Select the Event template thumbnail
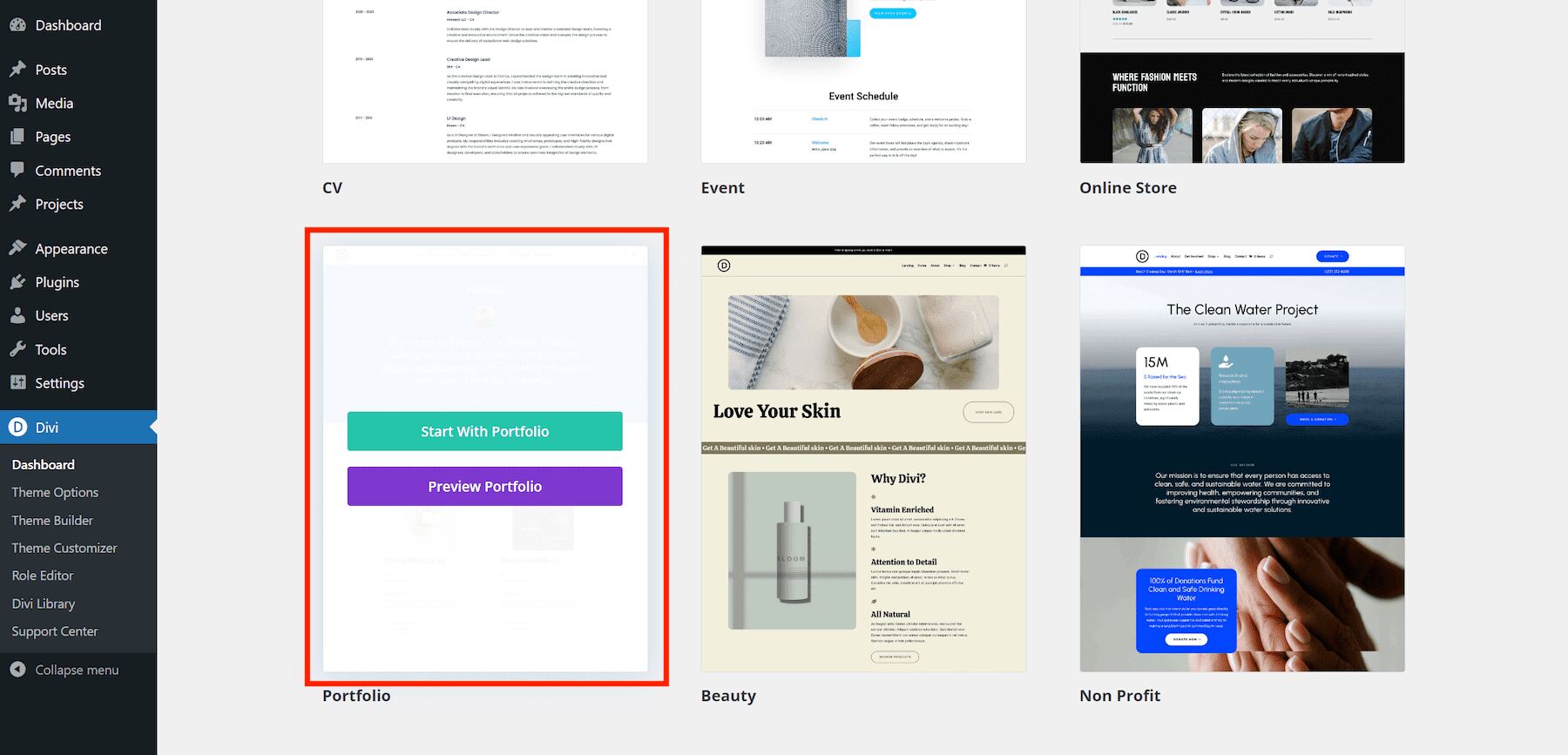The height and width of the screenshot is (755, 1568). coord(863,81)
